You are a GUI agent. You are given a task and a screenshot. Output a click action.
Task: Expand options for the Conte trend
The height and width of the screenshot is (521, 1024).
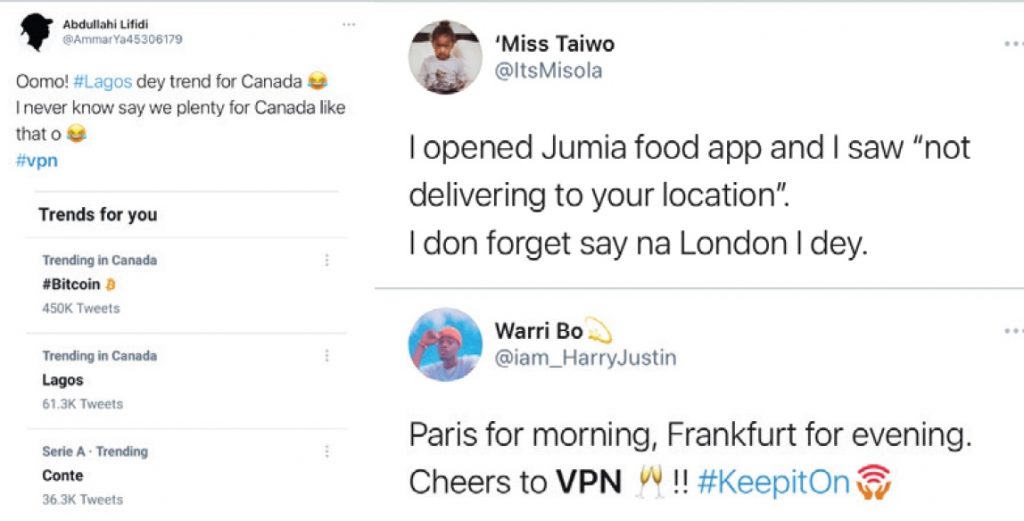(x=327, y=451)
